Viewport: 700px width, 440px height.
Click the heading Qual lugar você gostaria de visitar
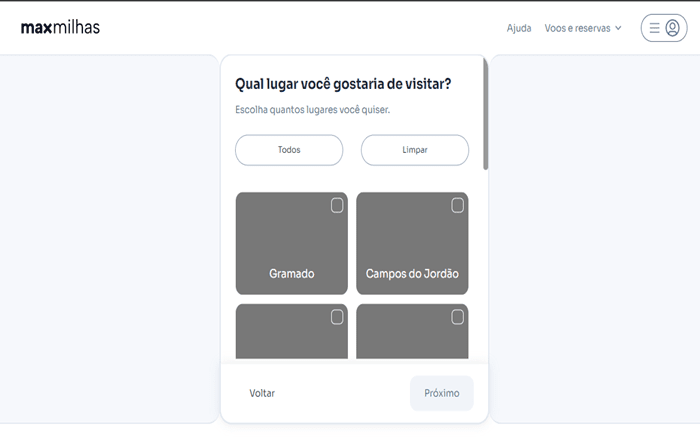pos(342,84)
